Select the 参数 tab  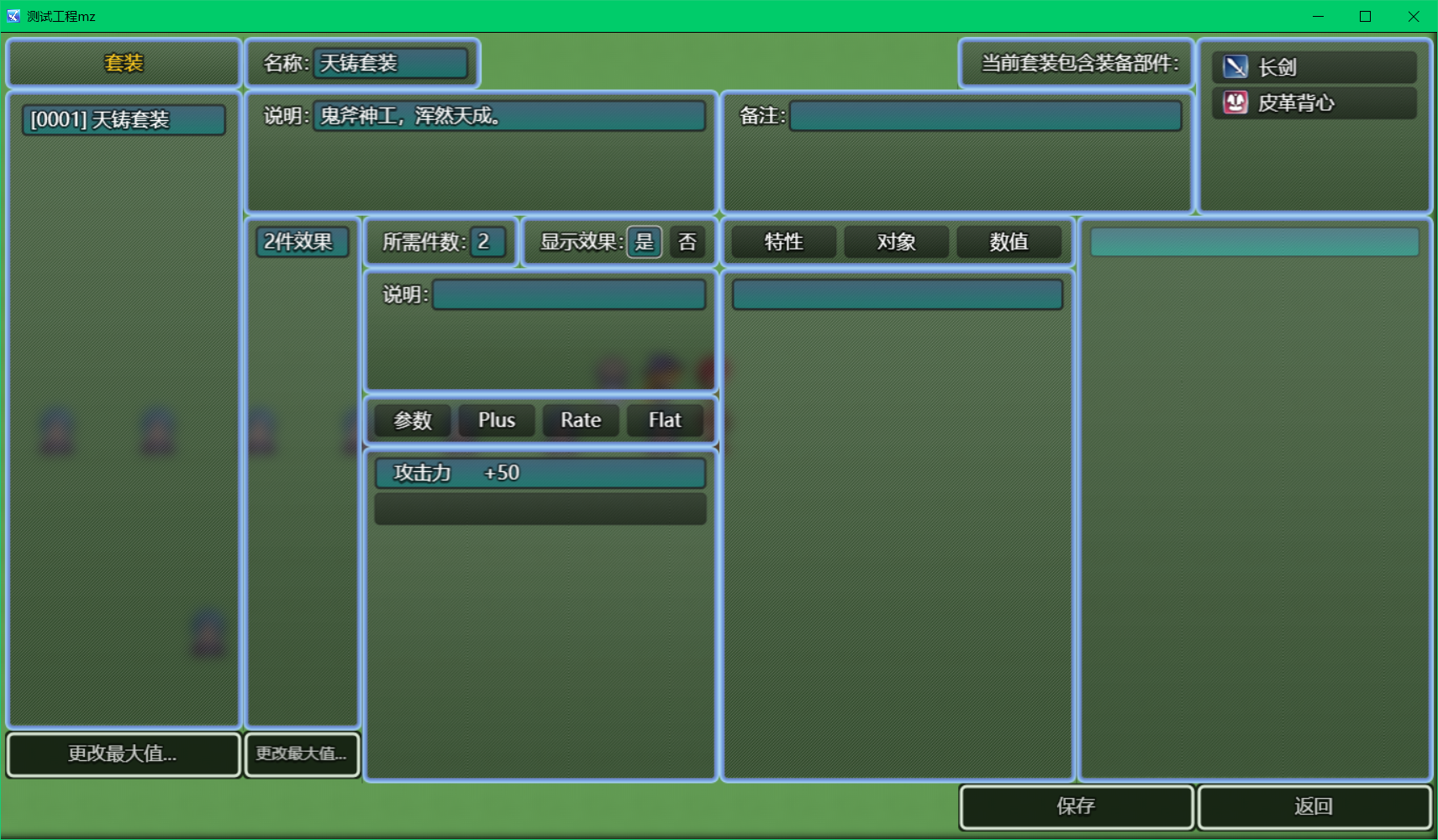click(x=413, y=420)
